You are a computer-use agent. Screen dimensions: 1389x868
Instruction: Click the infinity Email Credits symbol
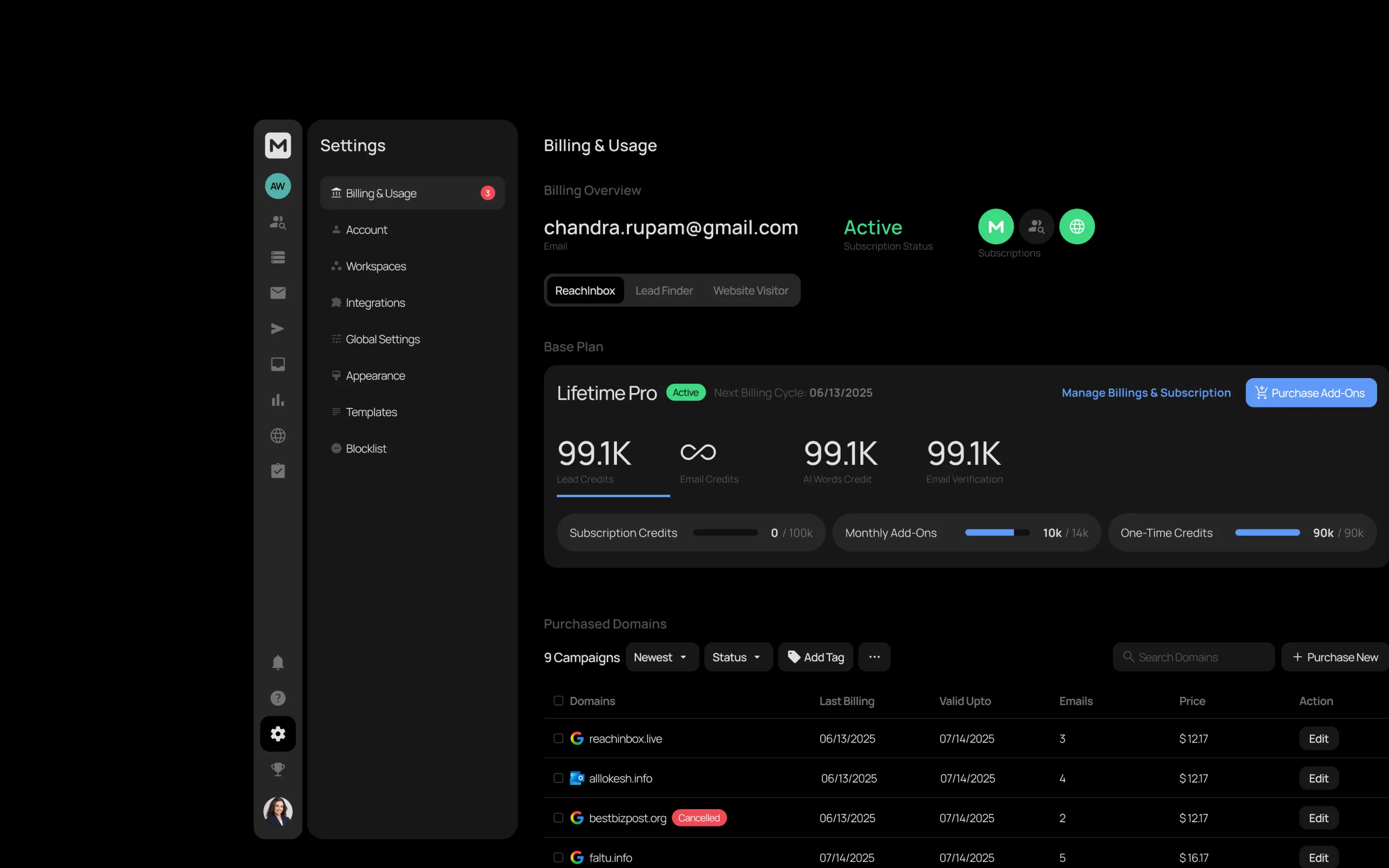[x=698, y=452]
